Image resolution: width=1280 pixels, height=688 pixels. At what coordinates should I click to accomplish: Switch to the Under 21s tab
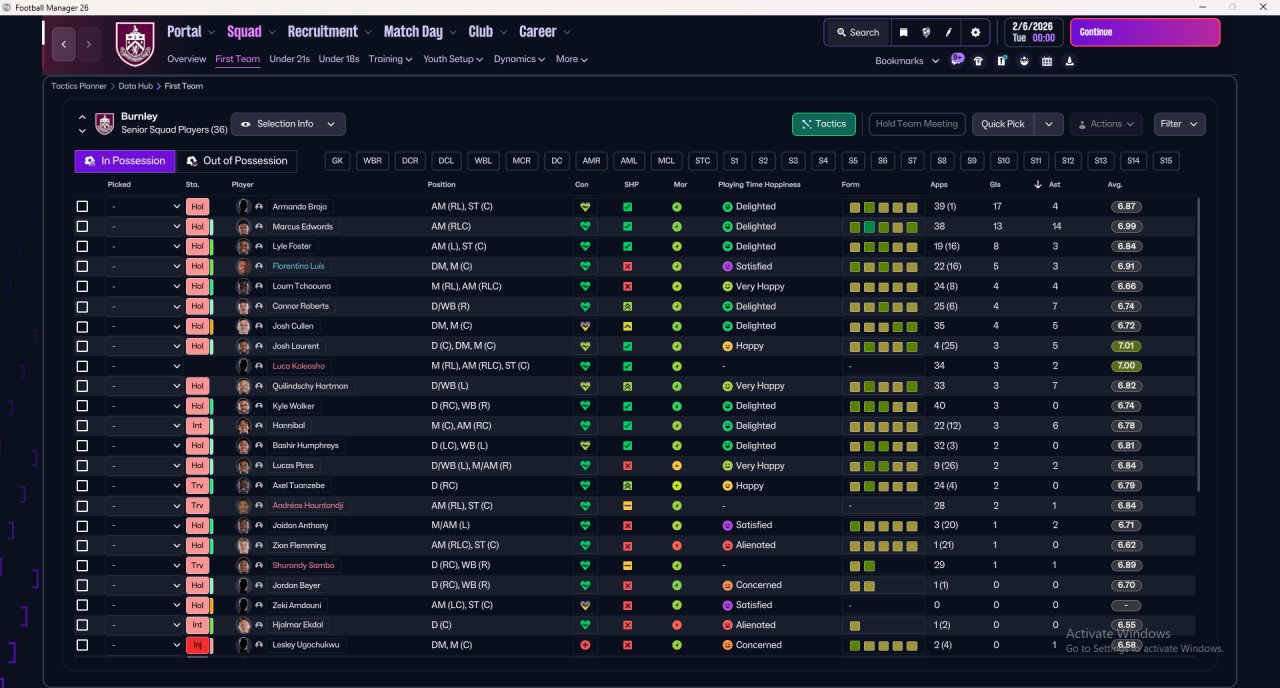pos(289,59)
